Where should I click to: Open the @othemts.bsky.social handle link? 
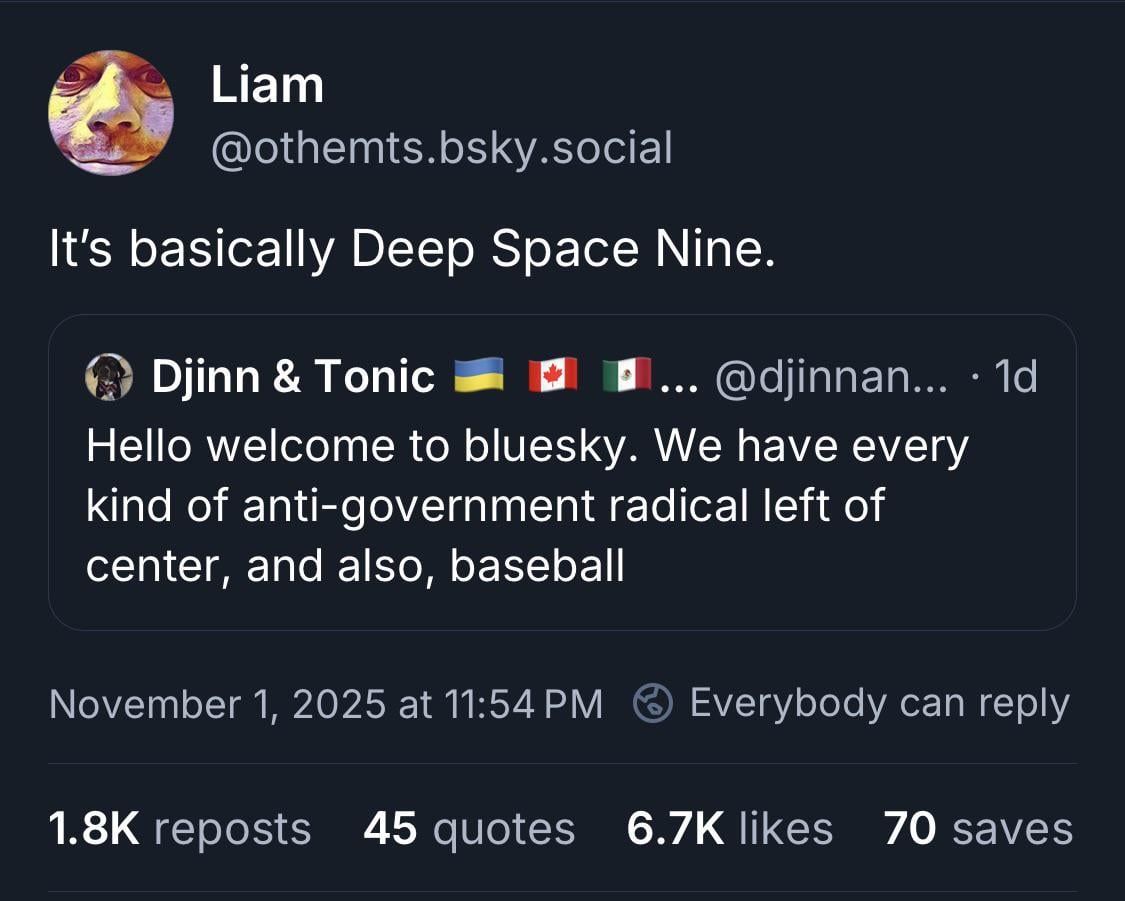pyautogui.click(x=441, y=149)
